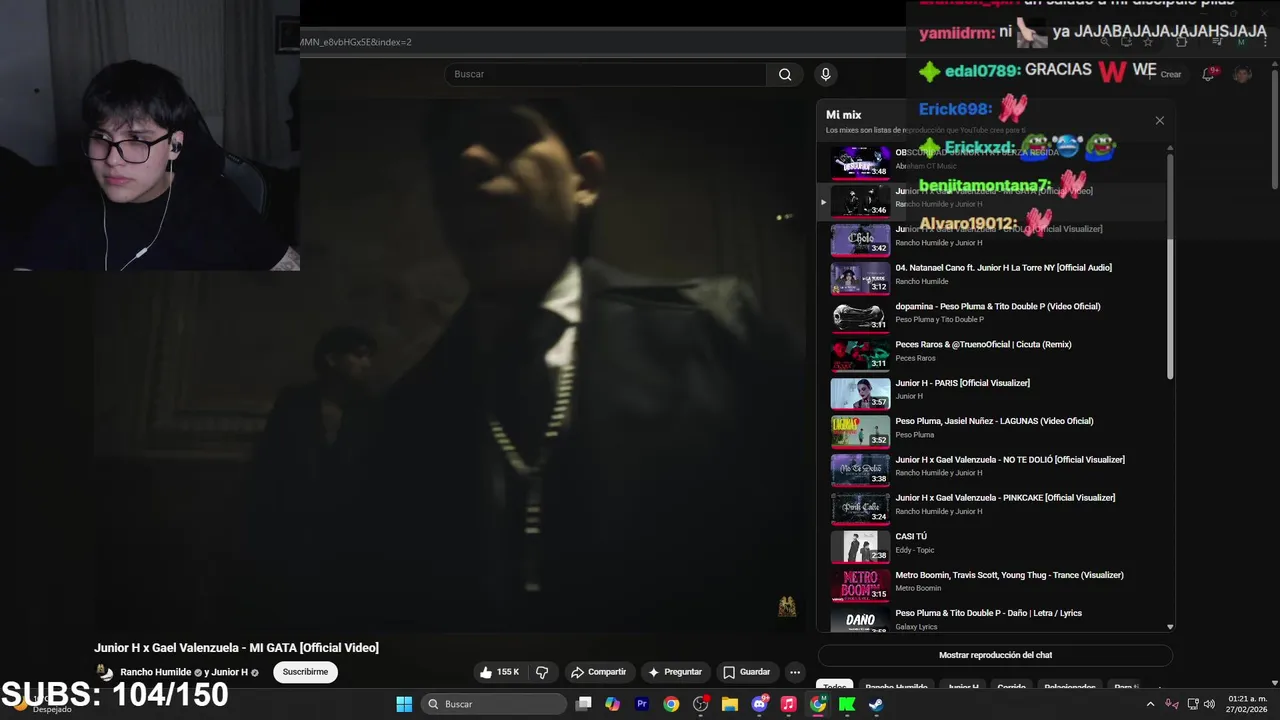
Task: Open the clock showing 01:21 a. m.
Action: click(1247, 704)
